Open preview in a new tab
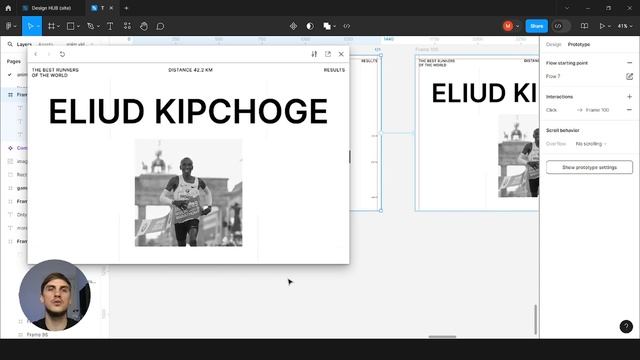The width and height of the screenshot is (640, 360). click(328, 54)
